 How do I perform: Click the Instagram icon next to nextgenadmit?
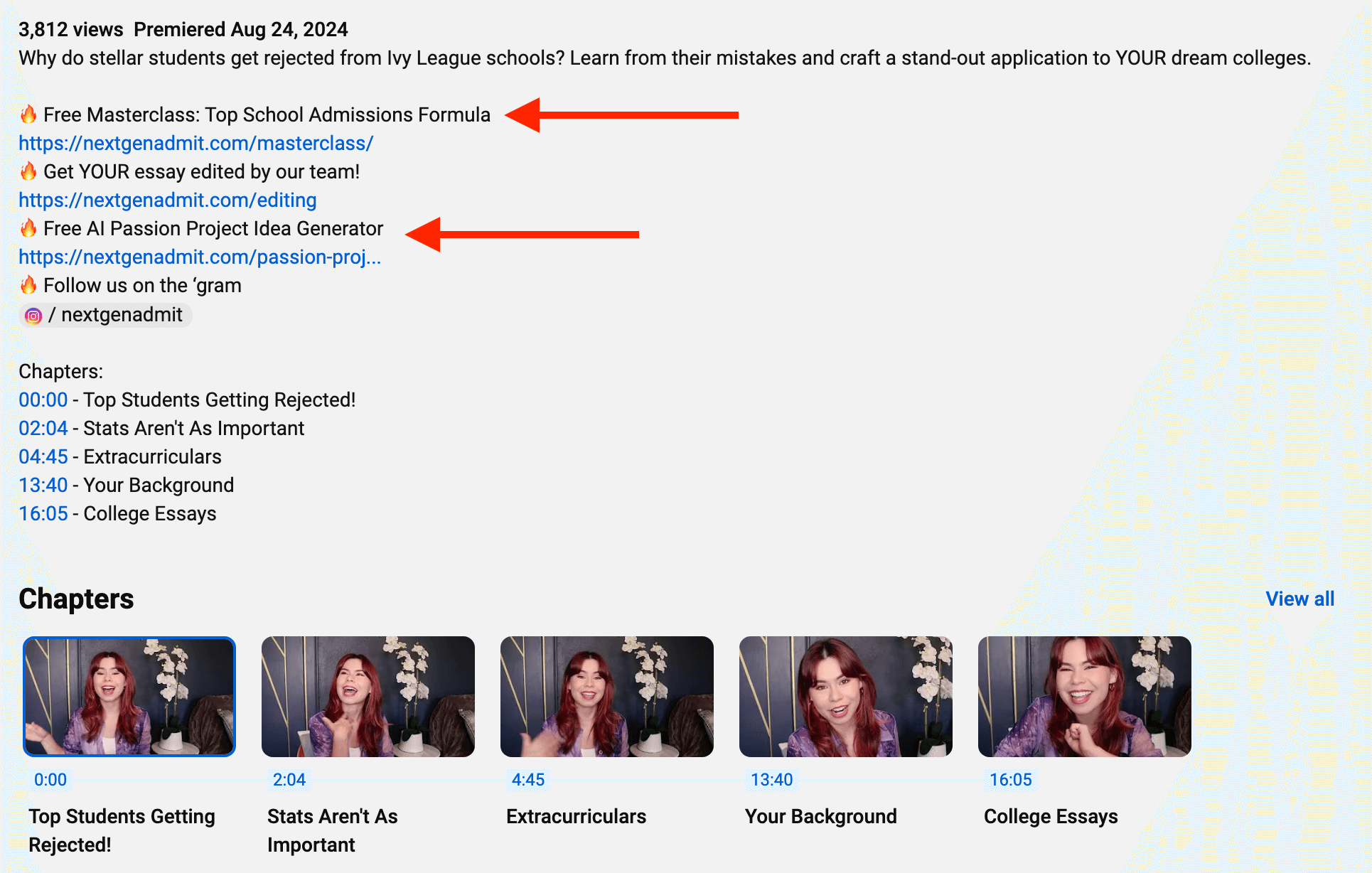point(32,315)
